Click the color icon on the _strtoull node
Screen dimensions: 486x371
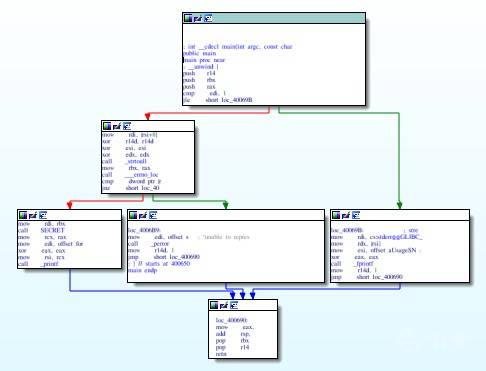107,126
